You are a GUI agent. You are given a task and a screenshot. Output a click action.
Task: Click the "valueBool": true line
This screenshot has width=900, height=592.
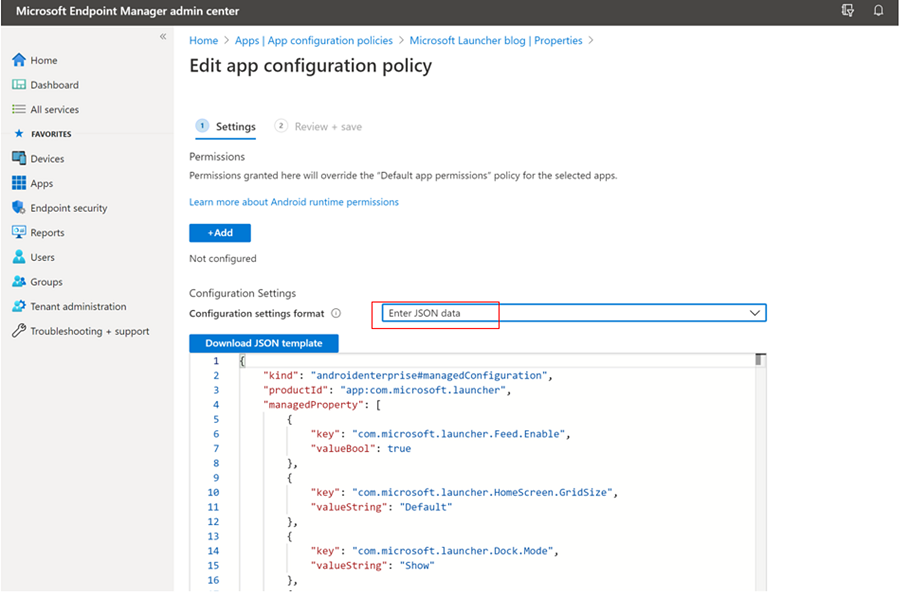click(360, 448)
